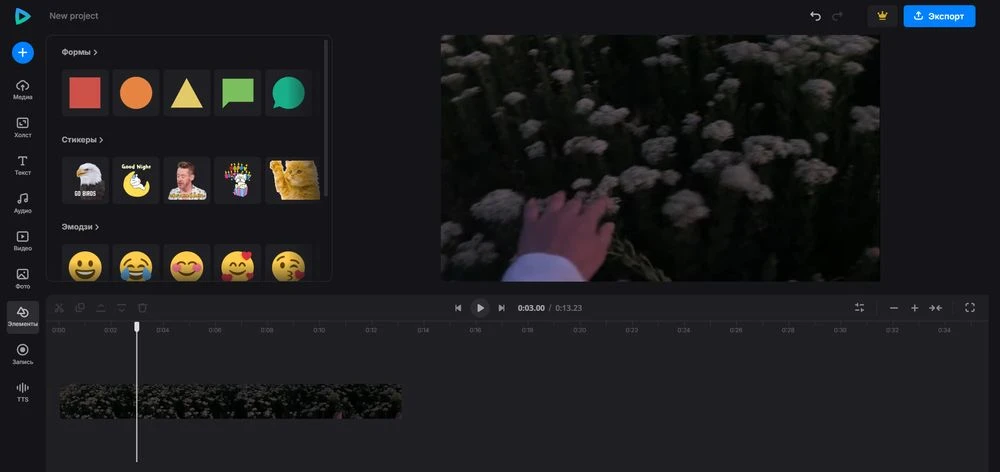This screenshot has height=472, width=1000.
Task: Skip to the timeline end
Action: coord(501,308)
